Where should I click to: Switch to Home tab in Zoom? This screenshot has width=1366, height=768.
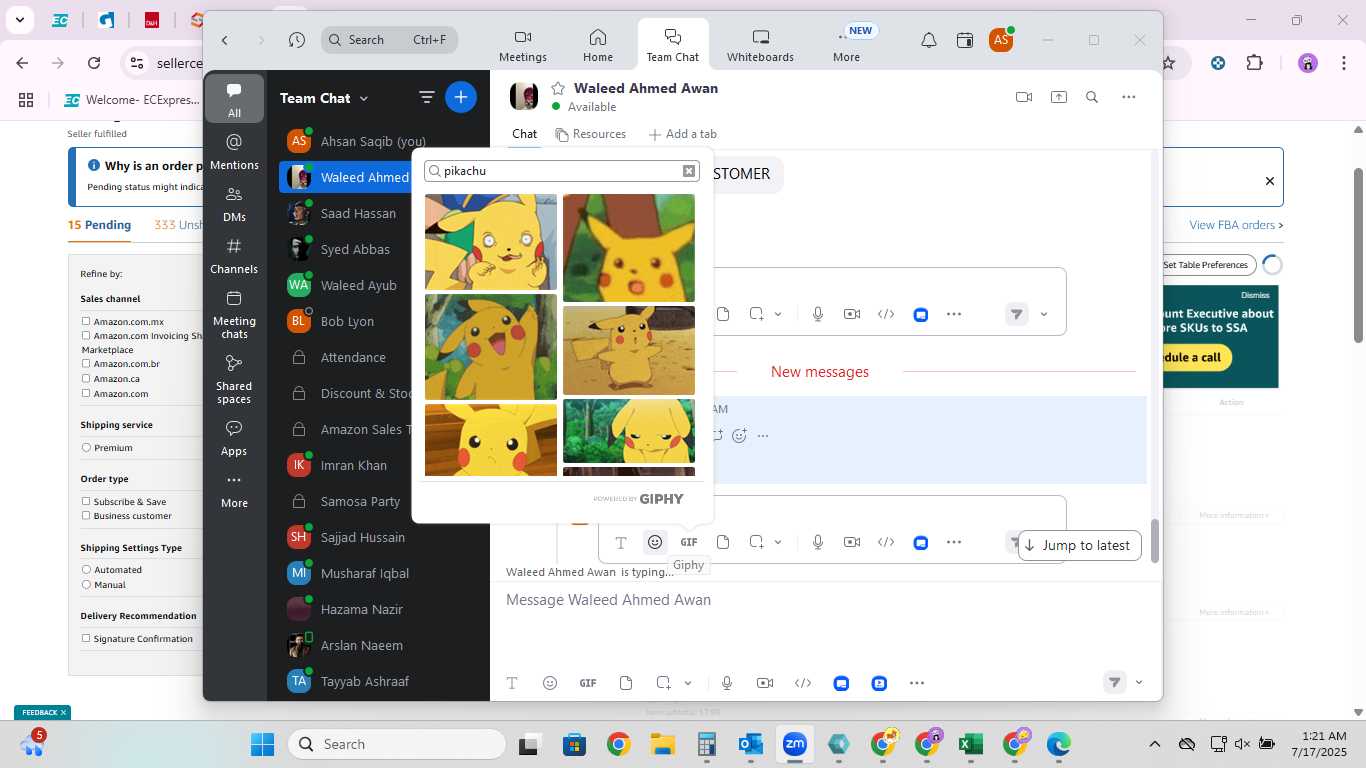[x=598, y=46]
